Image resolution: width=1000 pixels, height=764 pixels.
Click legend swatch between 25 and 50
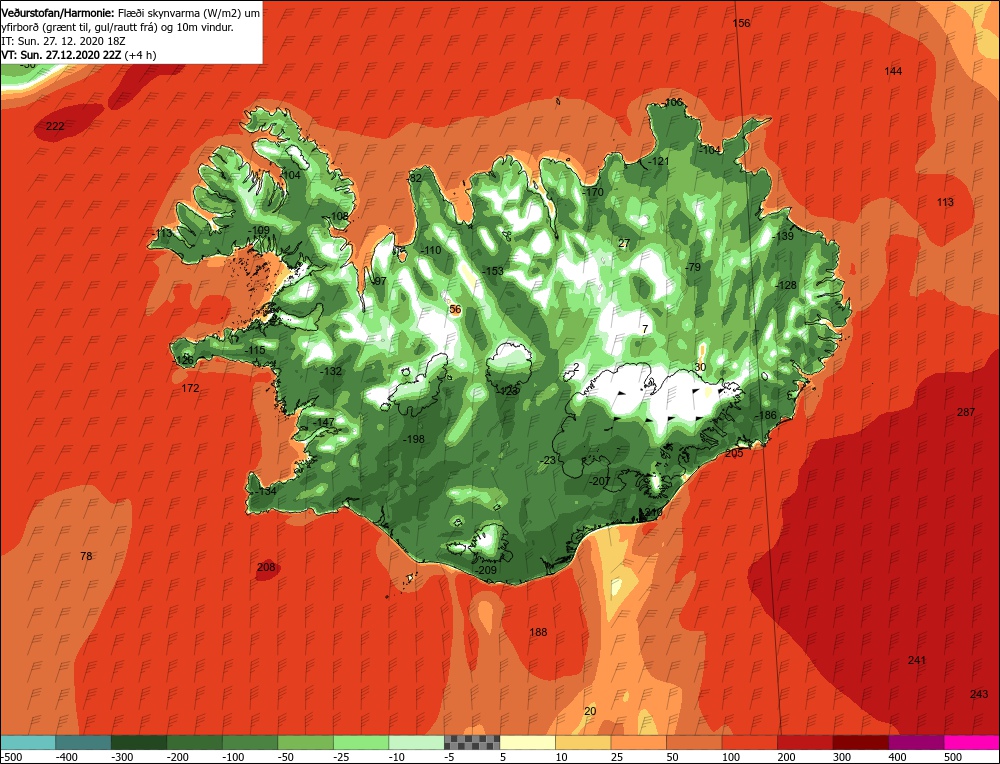(x=638, y=742)
